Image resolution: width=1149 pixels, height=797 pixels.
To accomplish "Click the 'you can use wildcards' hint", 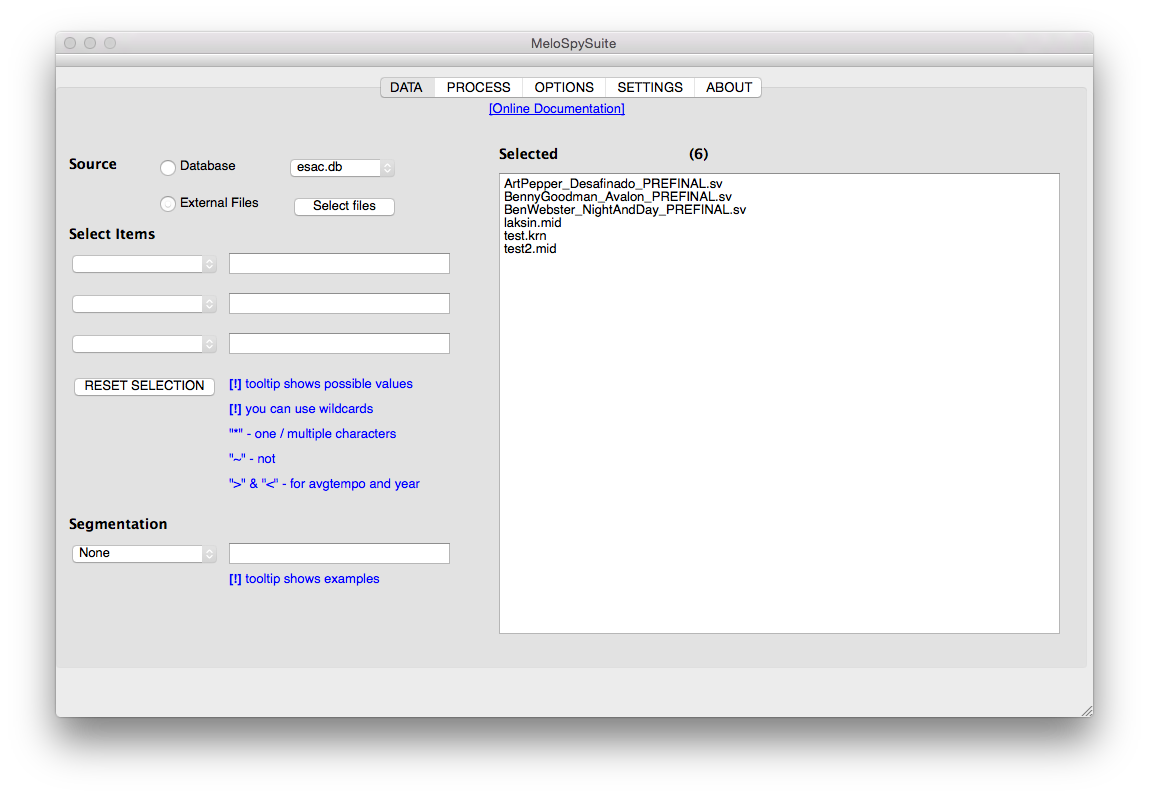I will (x=301, y=409).
